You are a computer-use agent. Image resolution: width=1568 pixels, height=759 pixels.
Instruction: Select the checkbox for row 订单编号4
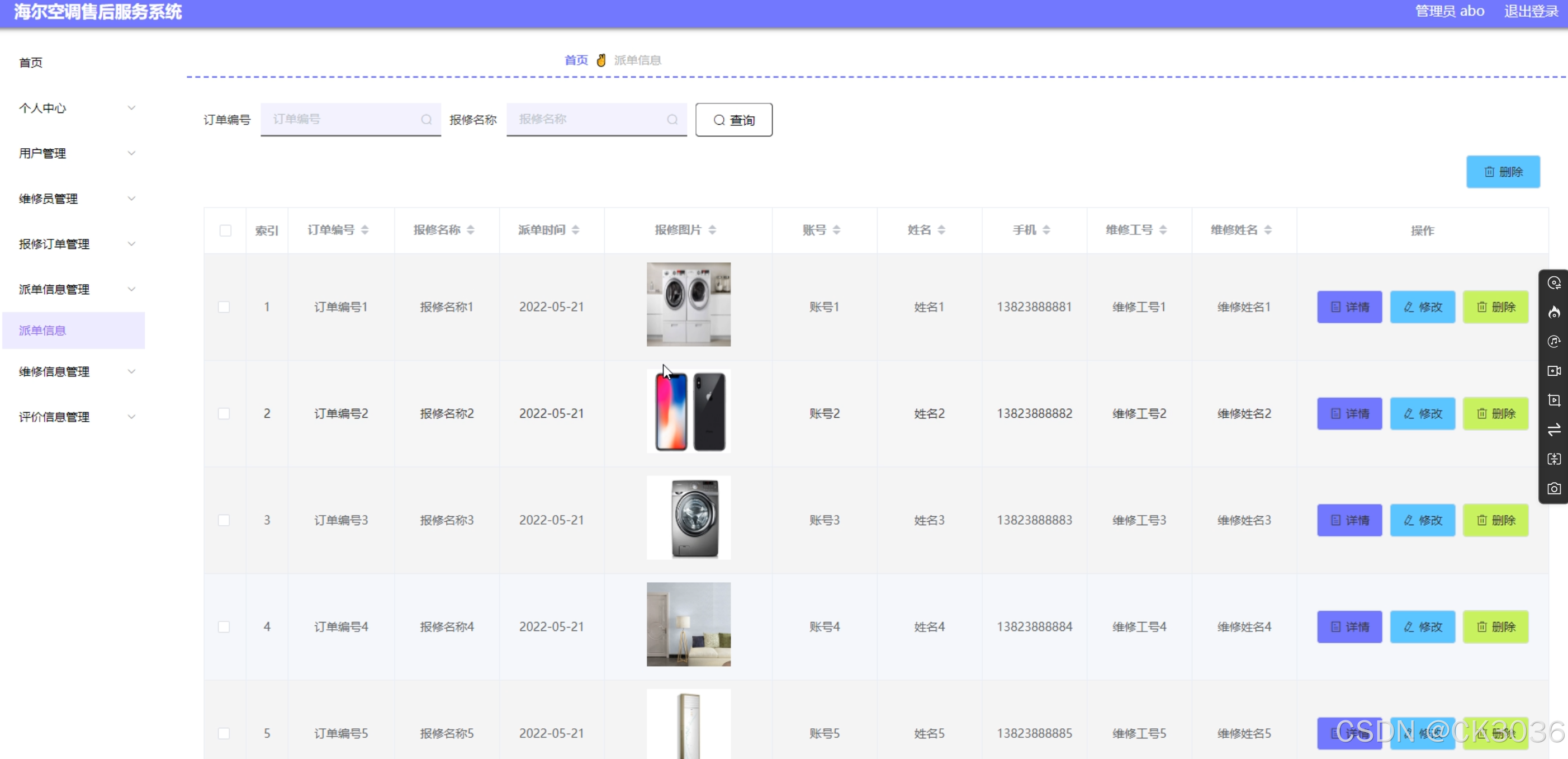click(x=224, y=627)
